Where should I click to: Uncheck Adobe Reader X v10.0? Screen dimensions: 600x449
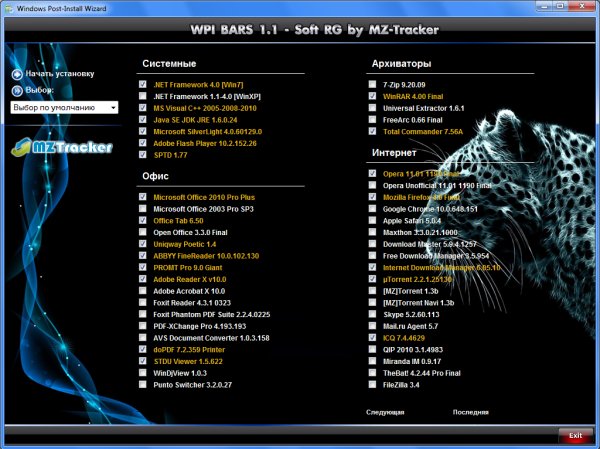(143, 279)
